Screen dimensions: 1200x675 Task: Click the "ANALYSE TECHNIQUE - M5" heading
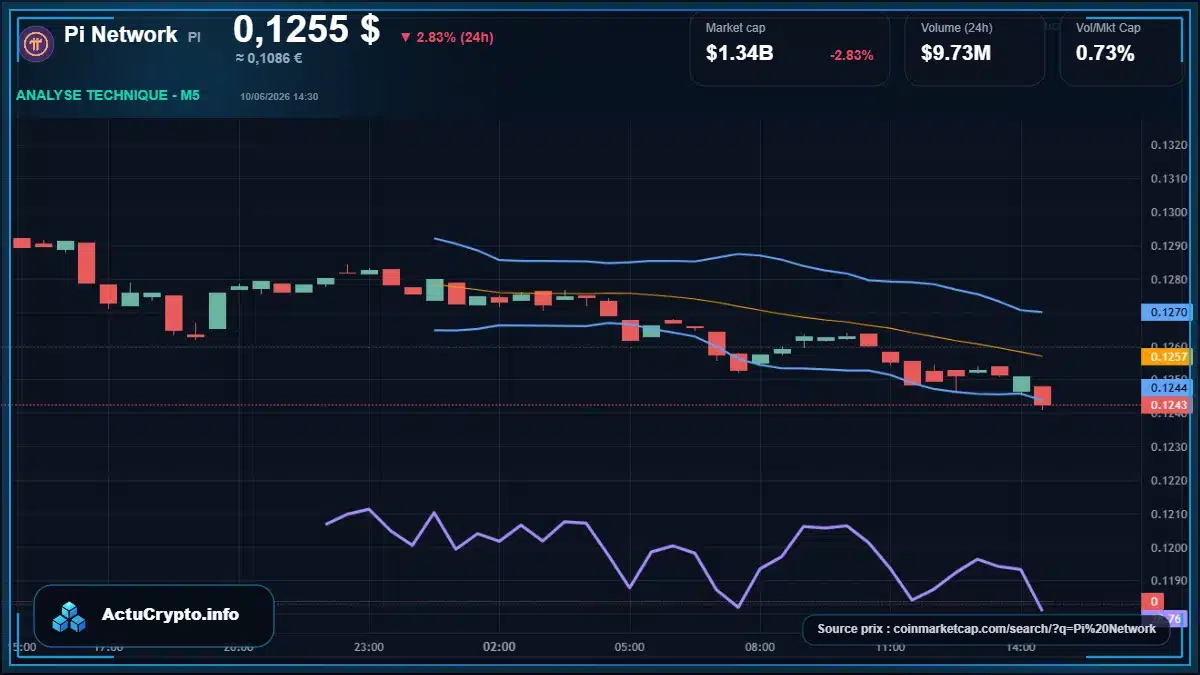pos(108,96)
